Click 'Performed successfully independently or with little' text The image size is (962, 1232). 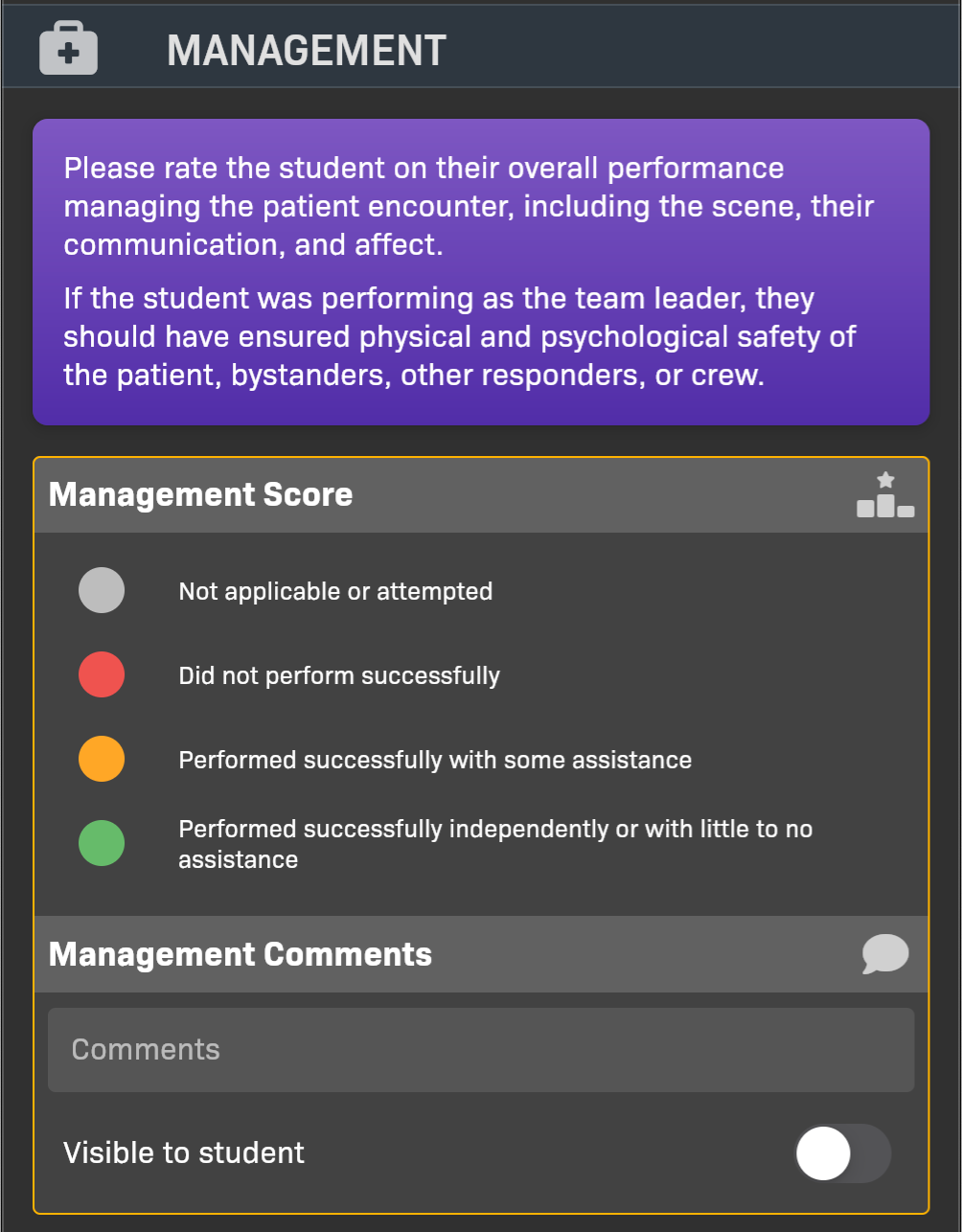tap(495, 830)
